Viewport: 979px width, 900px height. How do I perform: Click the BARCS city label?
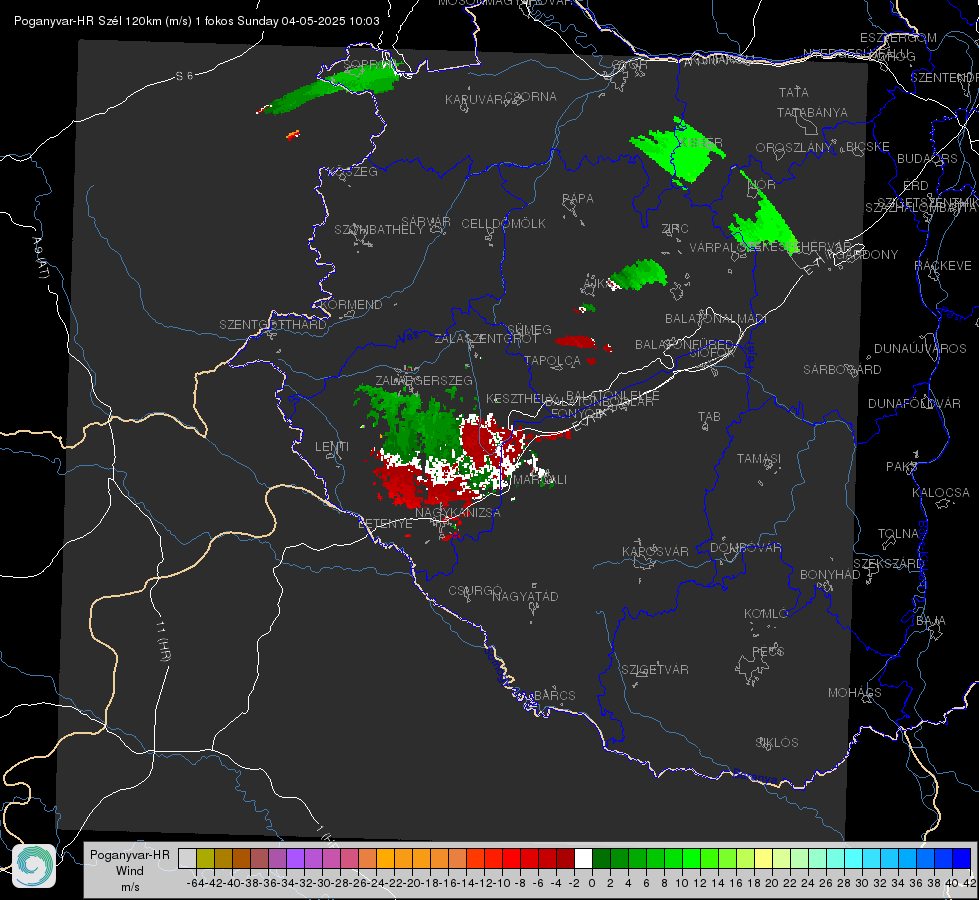555,695
